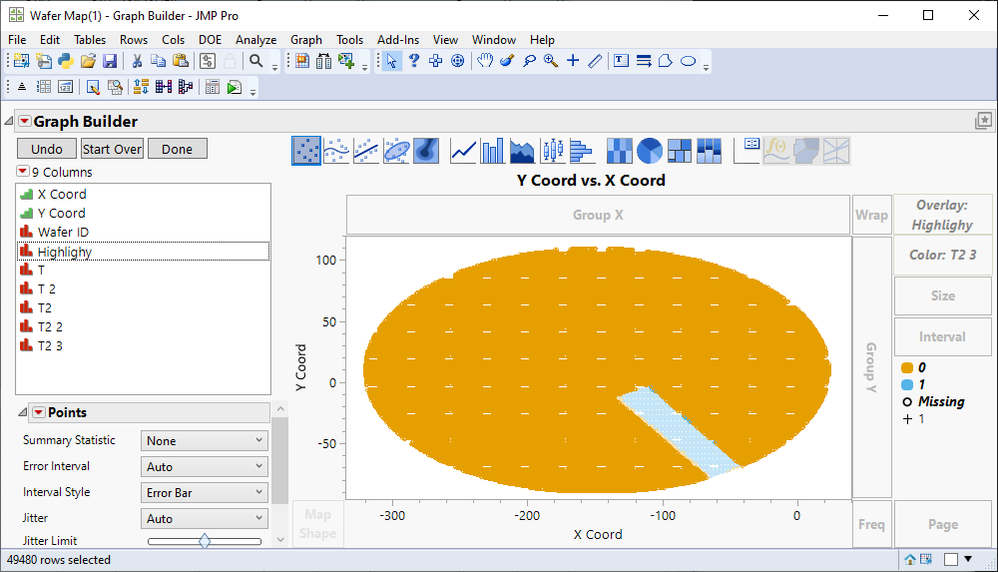Select the Help question mark tool

coord(414,61)
